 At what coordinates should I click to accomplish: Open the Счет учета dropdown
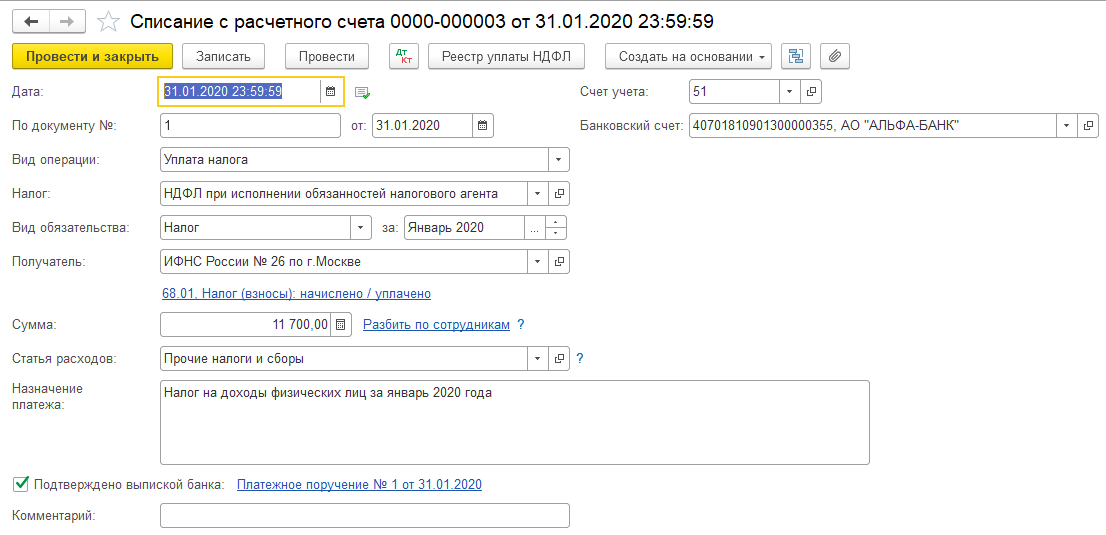point(789,92)
